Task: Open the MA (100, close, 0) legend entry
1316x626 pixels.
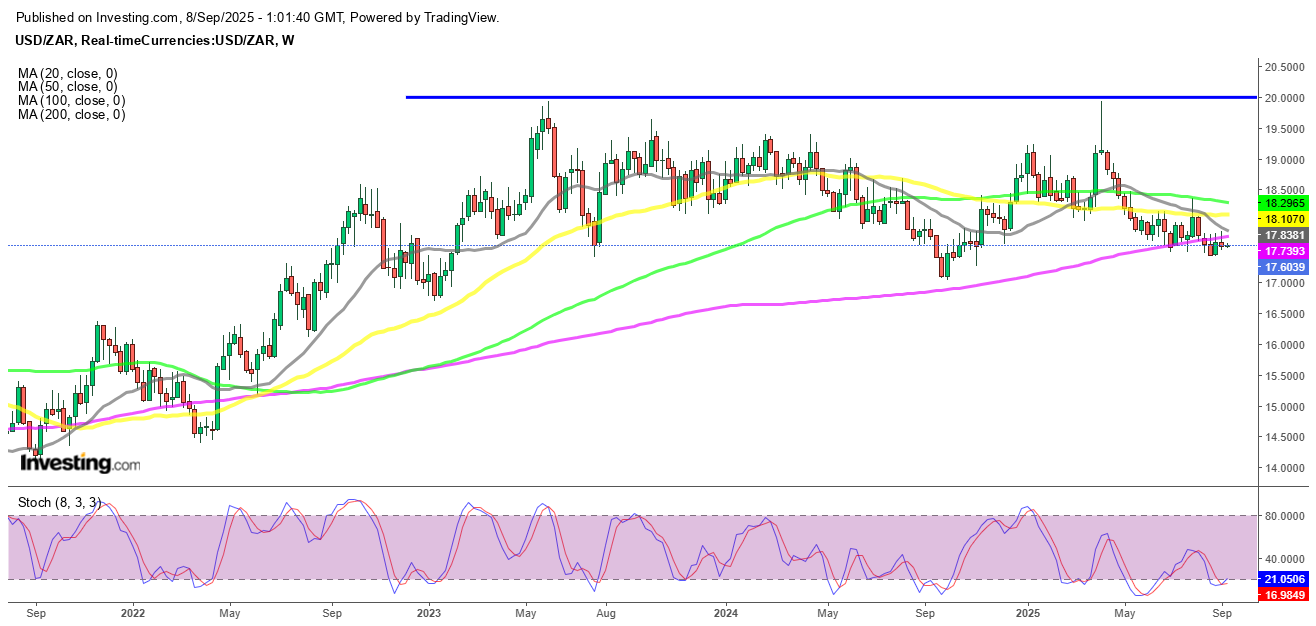Action: (x=71, y=101)
